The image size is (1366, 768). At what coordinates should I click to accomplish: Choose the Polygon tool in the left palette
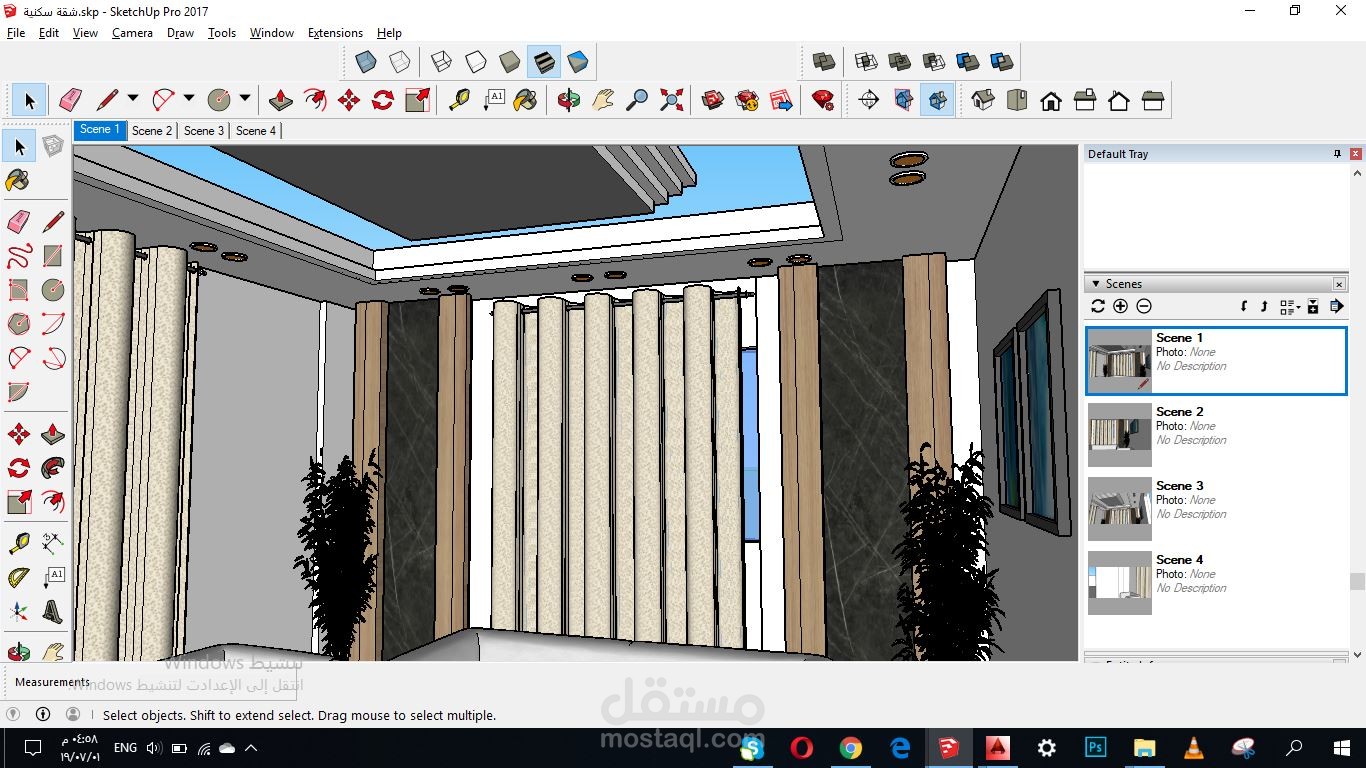[19, 323]
